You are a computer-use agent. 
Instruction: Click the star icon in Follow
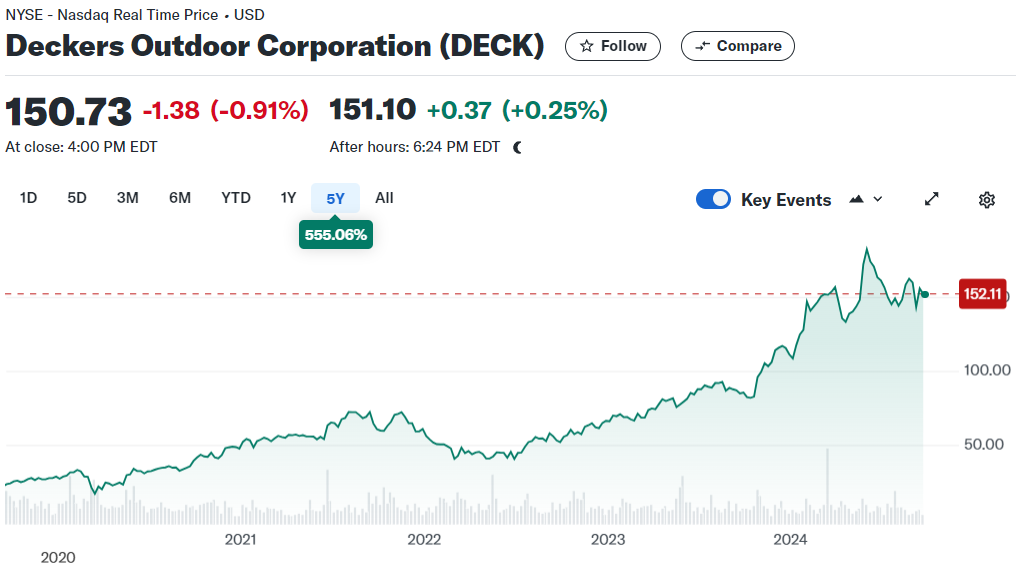587,46
